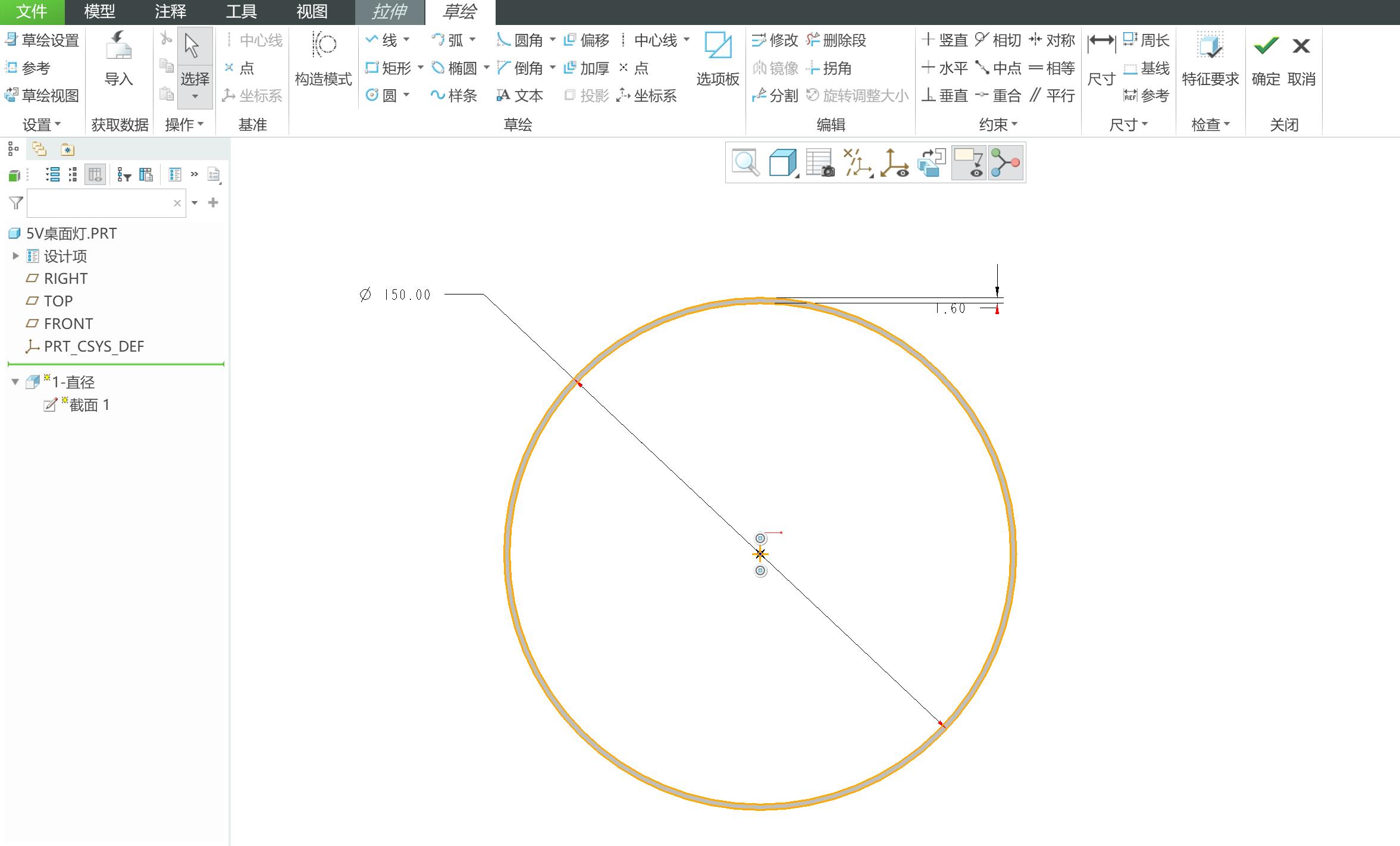Expand the 约束 constraints group dropdown
This screenshot has width=1400, height=846.
pos(998,124)
